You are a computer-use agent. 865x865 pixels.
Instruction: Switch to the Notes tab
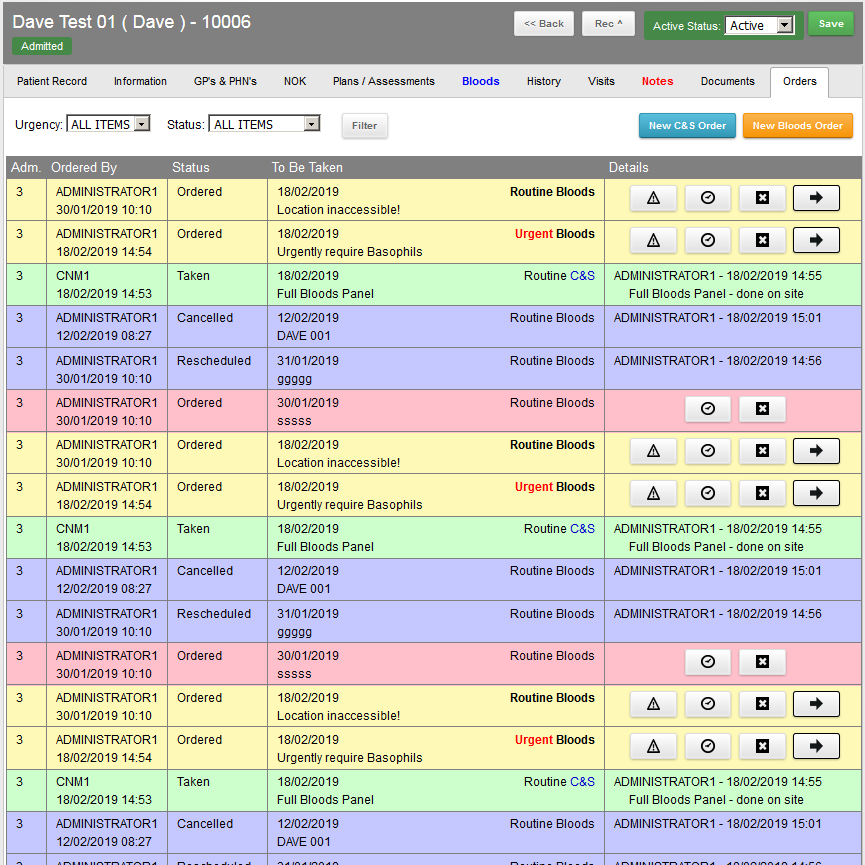tap(657, 82)
